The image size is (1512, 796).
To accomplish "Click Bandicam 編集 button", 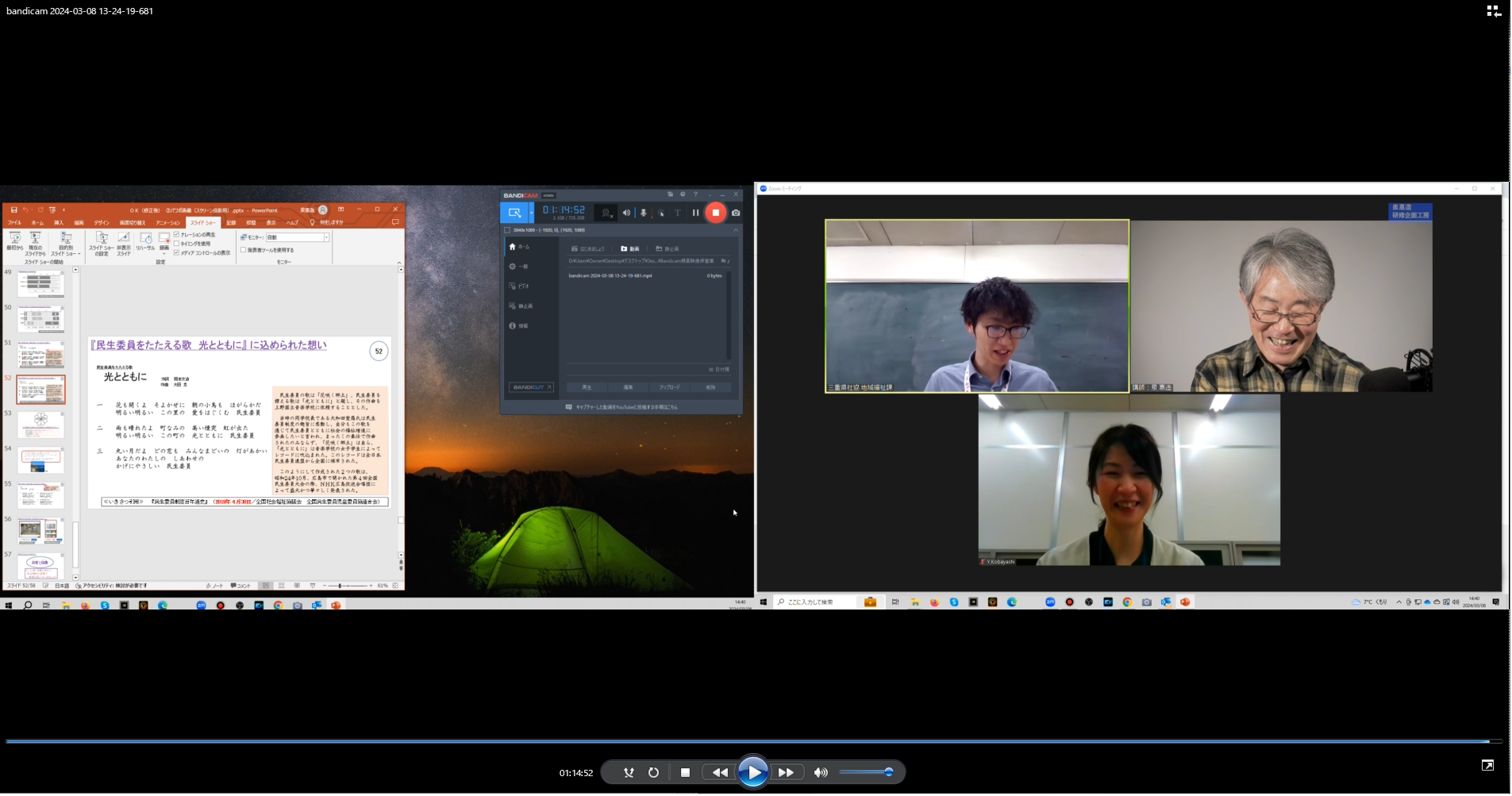I will (x=628, y=387).
